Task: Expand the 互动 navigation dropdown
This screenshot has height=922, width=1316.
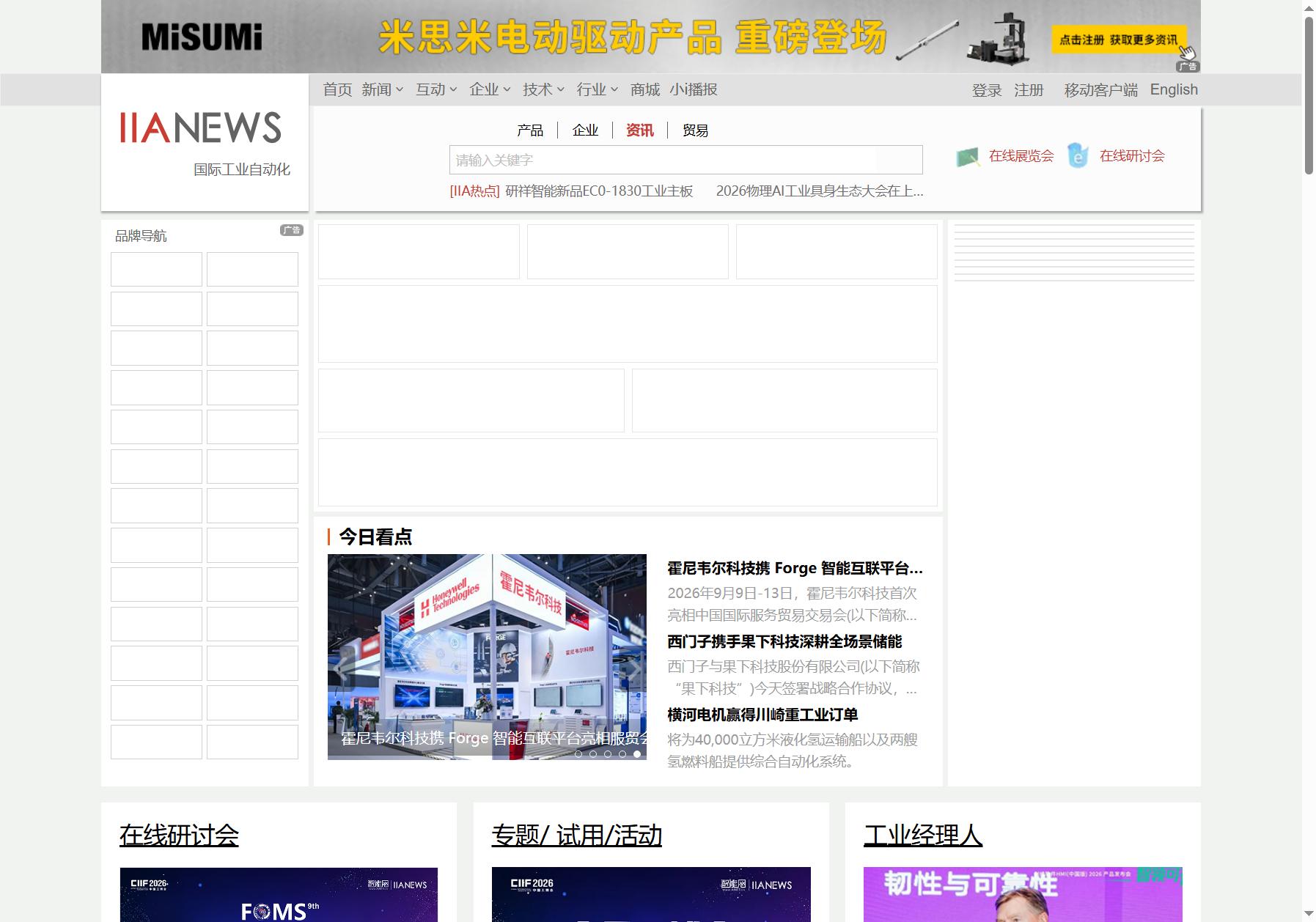Action: [436, 89]
